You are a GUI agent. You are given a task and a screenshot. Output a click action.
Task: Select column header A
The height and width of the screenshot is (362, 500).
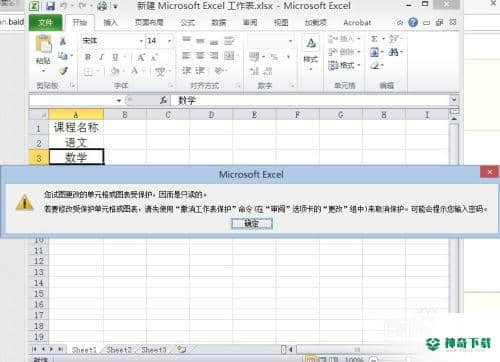pos(76,115)
